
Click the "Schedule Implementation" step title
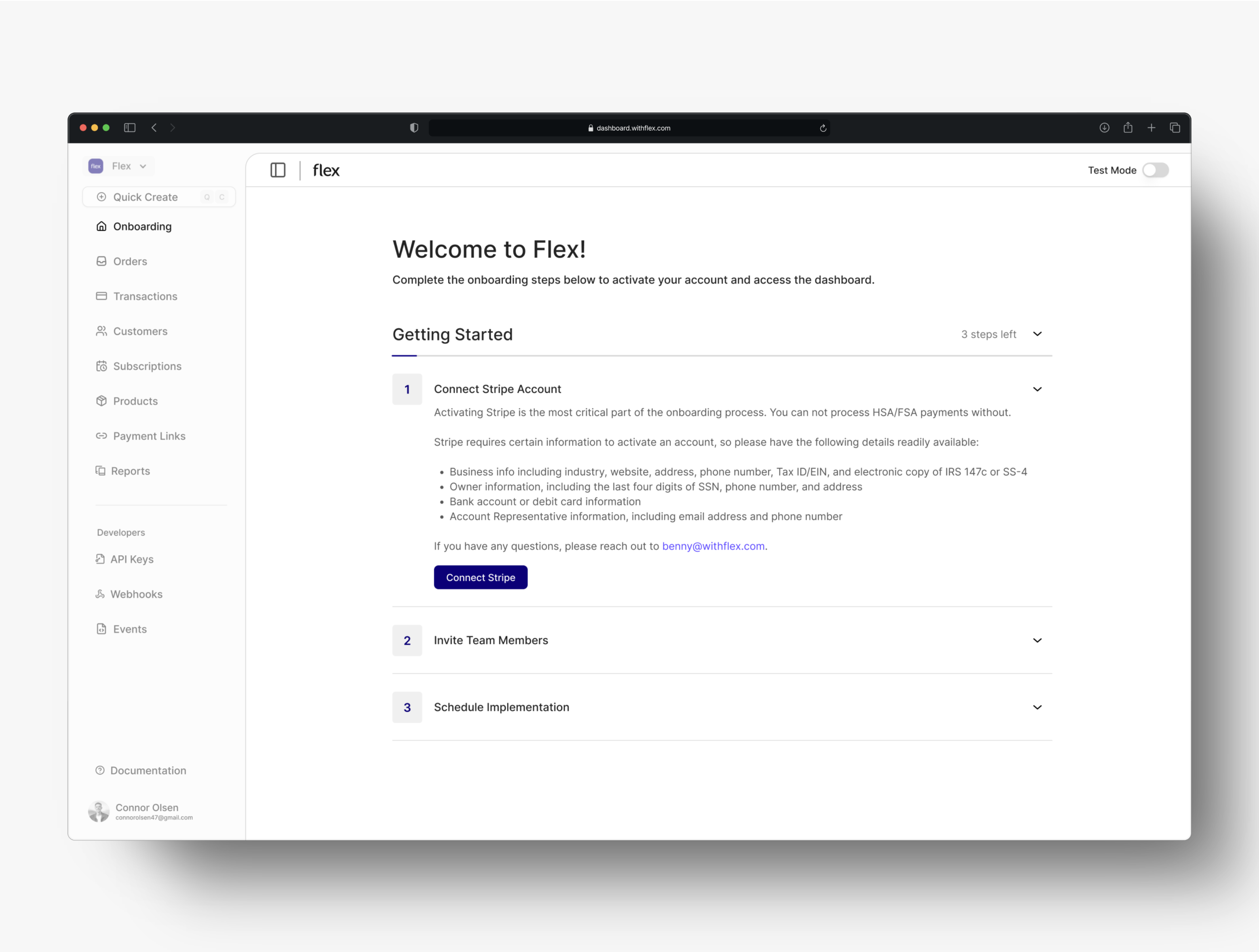(502, 706)
